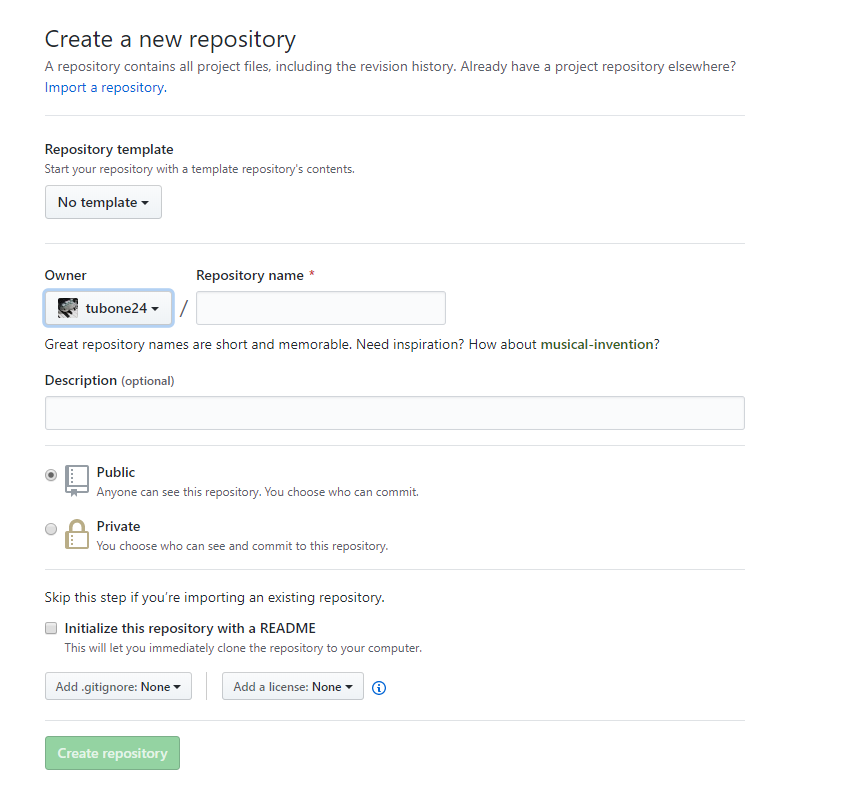Click the Import a repository link

click(104, 87)
